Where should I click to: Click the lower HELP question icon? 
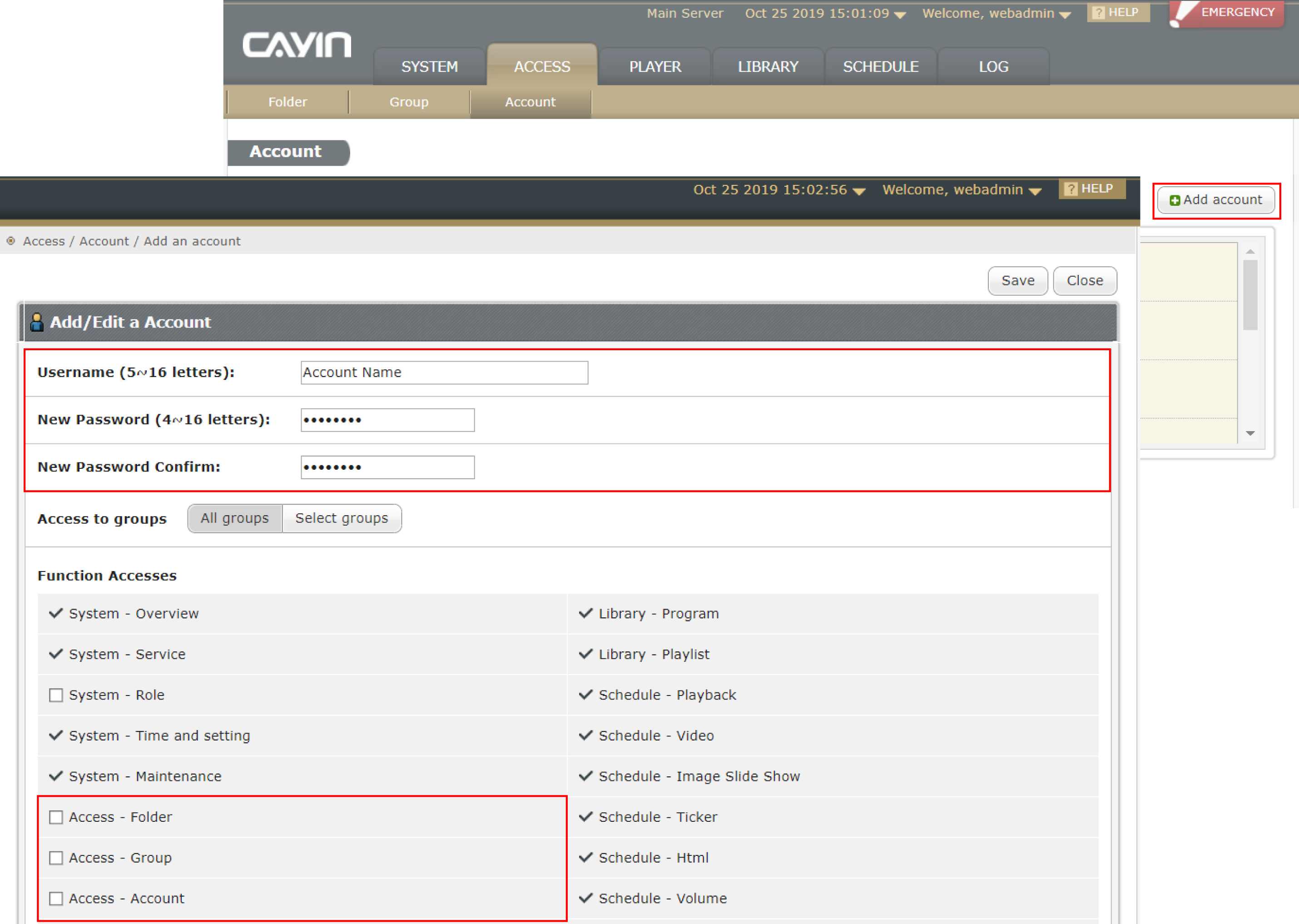pyautogui.click(x=1071, y=189)
